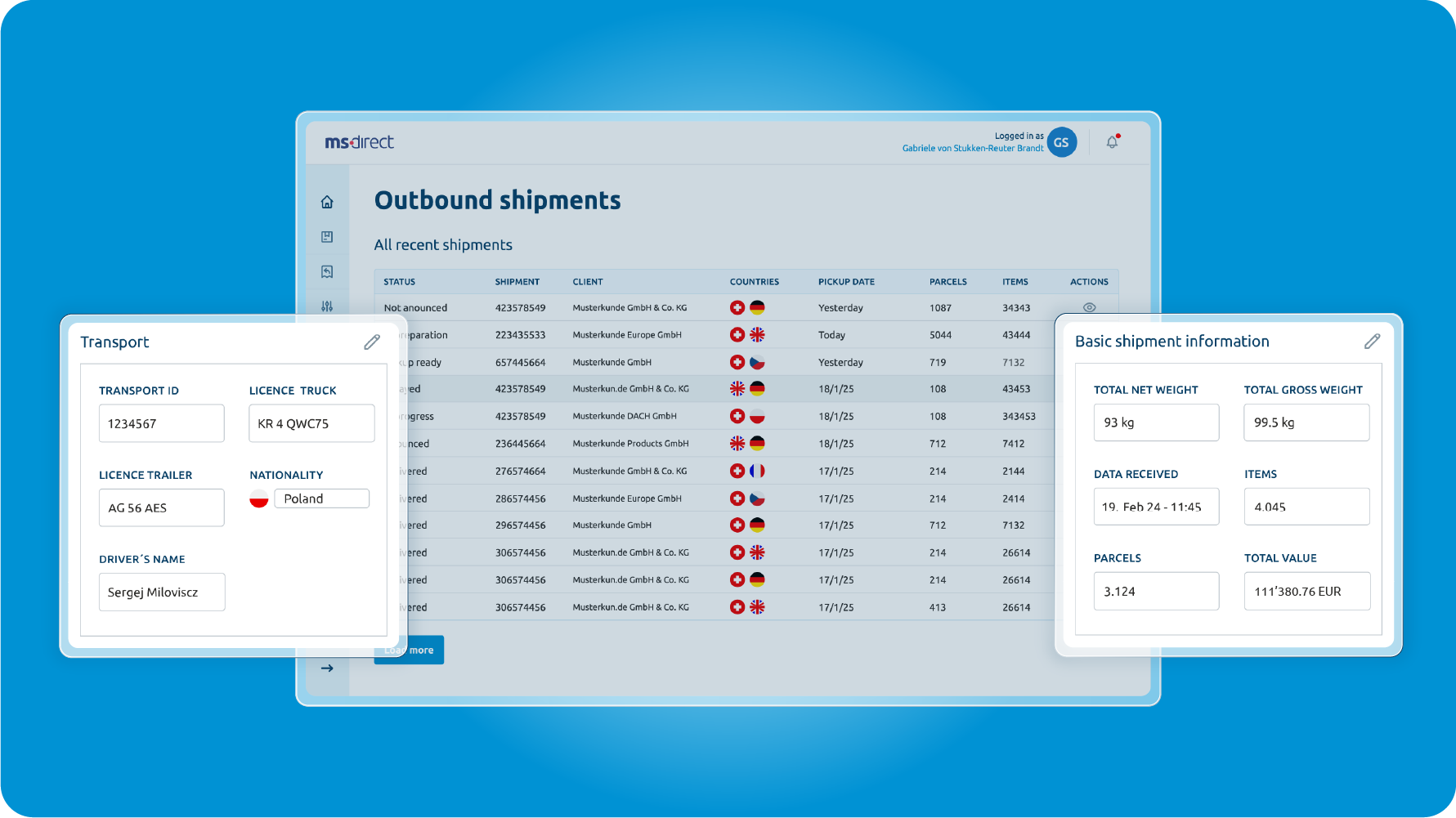Click the COUNTRIES column header
This screenshot has width=1456, height=818.
[x=755, y=282]
